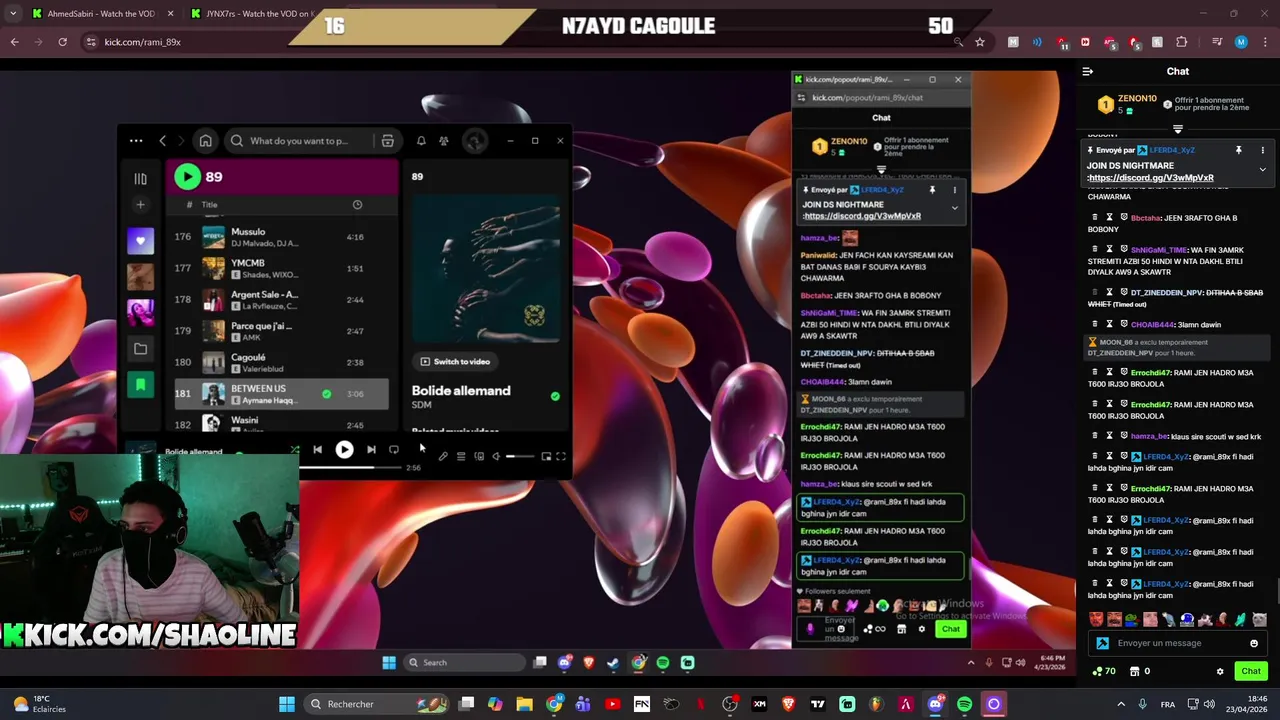Viewport: 1280px width, 720px height.
Task: Click Rechercher search box on taskbar
Action: point(377,704)
